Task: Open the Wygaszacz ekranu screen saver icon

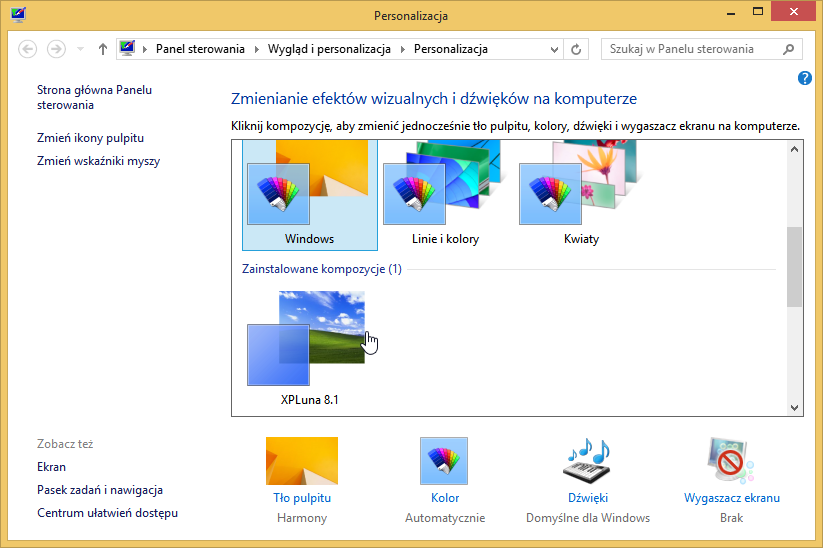Action: (731, 460)
